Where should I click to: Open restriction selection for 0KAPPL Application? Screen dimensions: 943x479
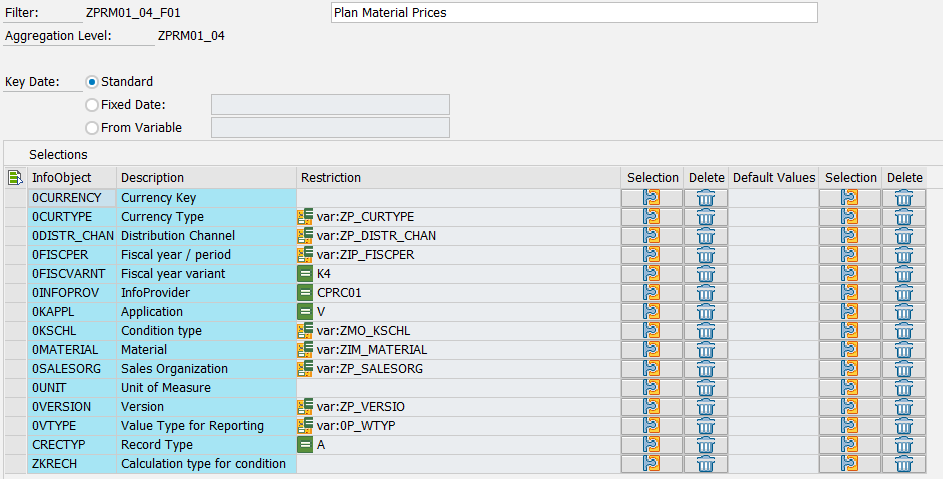point(651,312)
